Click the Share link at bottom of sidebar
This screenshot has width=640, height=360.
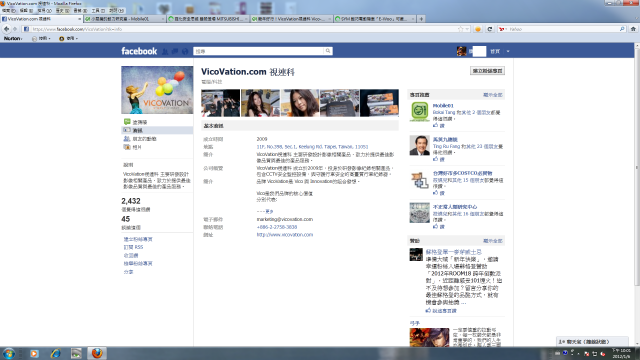pyautogui.click(x=129, y=272)
